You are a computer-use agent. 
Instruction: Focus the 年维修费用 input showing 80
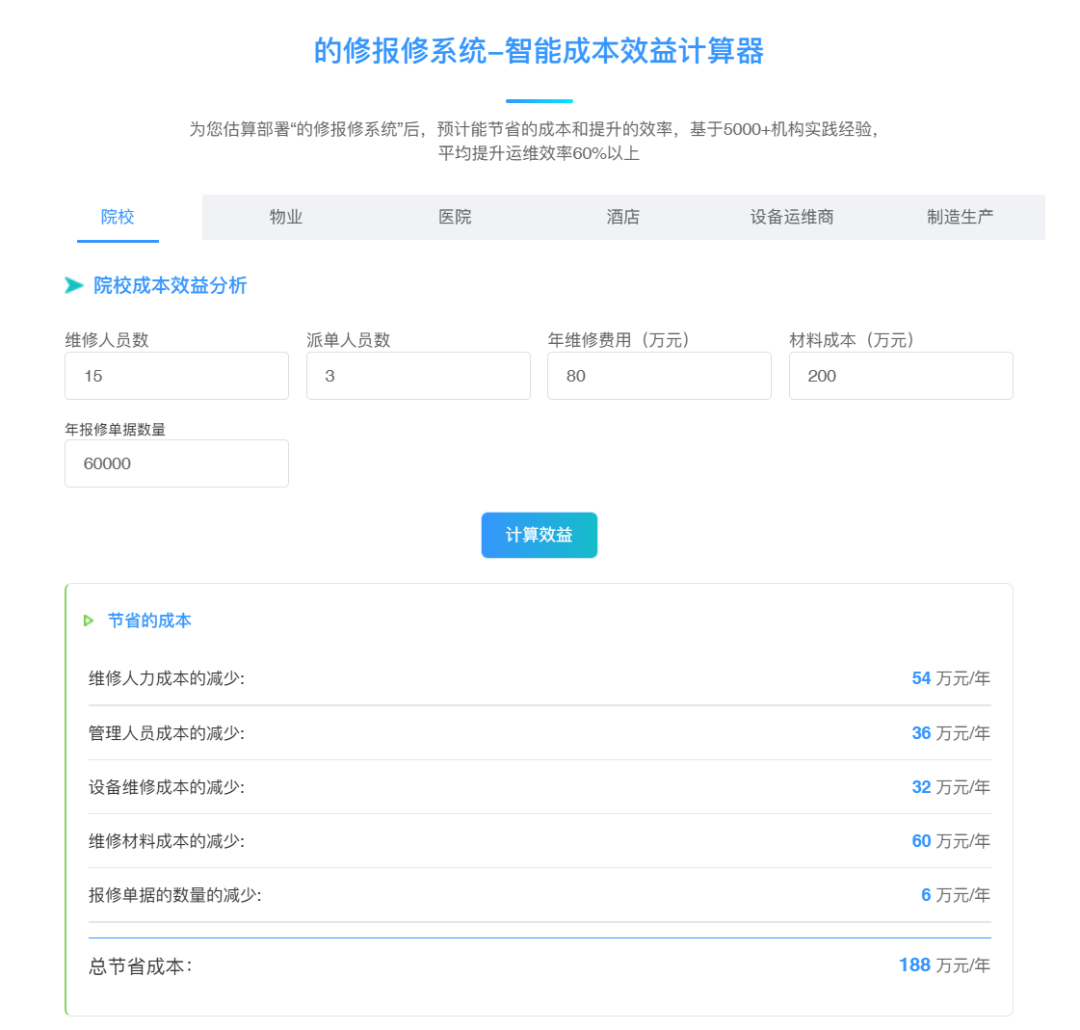(659, 375)
